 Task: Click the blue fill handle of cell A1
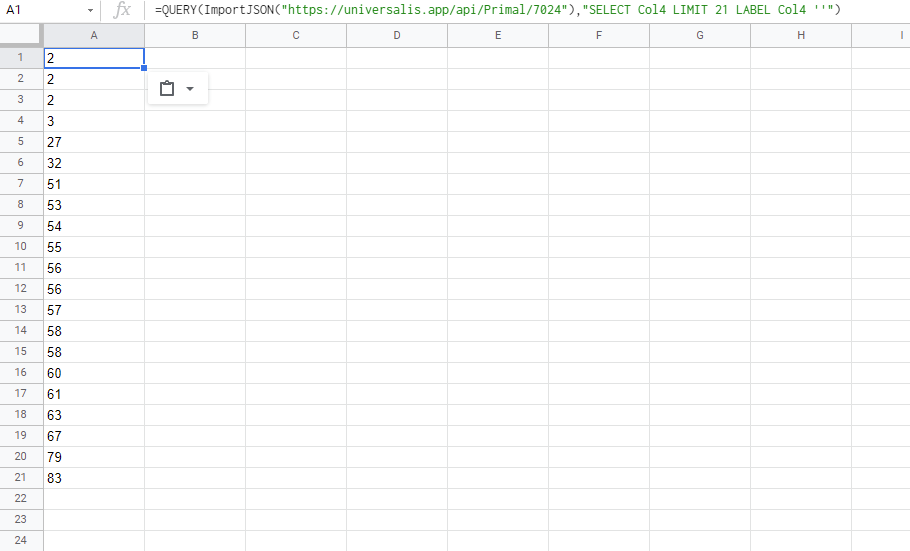[x=144, y=68]
